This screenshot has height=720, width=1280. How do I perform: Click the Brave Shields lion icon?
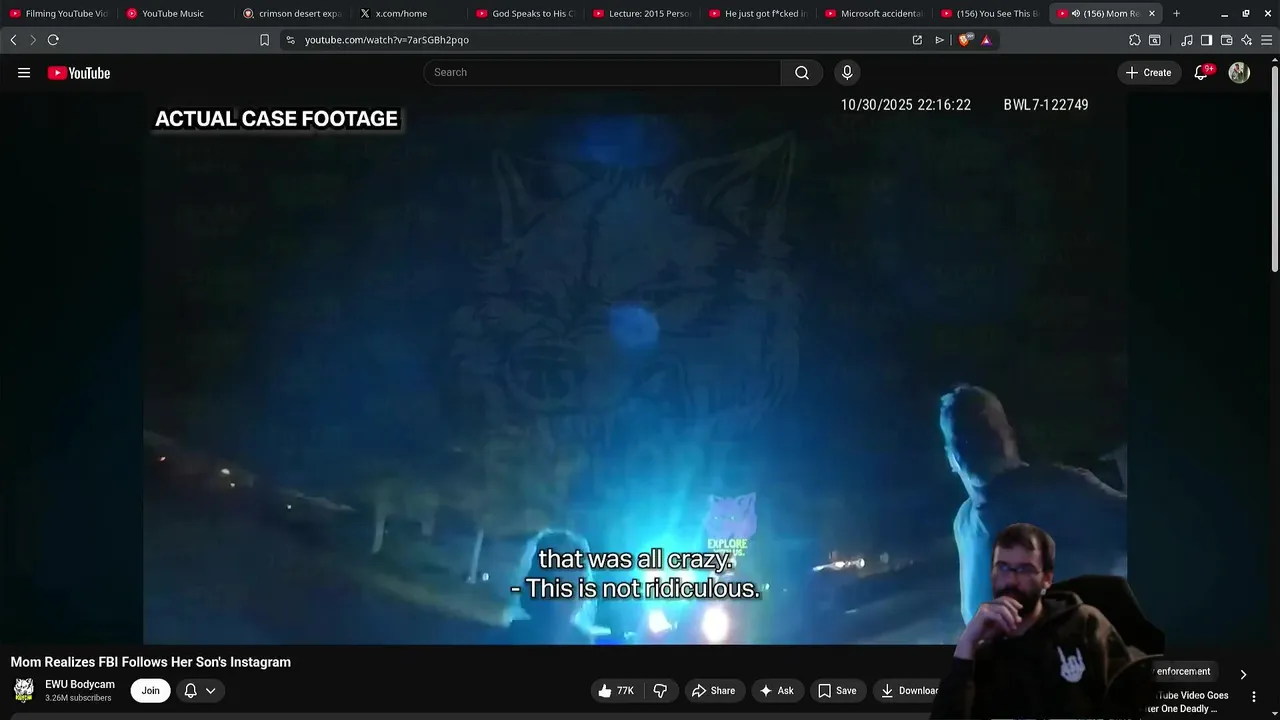click(964, 40)
